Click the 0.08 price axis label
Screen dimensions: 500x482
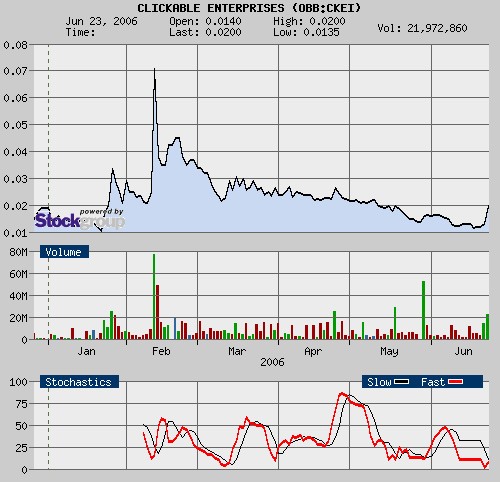pos(15,45)
